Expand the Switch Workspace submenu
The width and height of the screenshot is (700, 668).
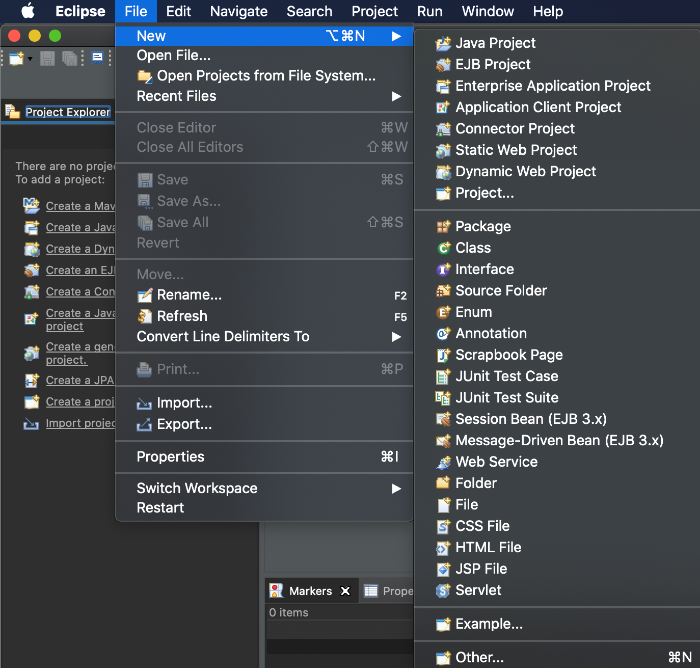(264, 488)
